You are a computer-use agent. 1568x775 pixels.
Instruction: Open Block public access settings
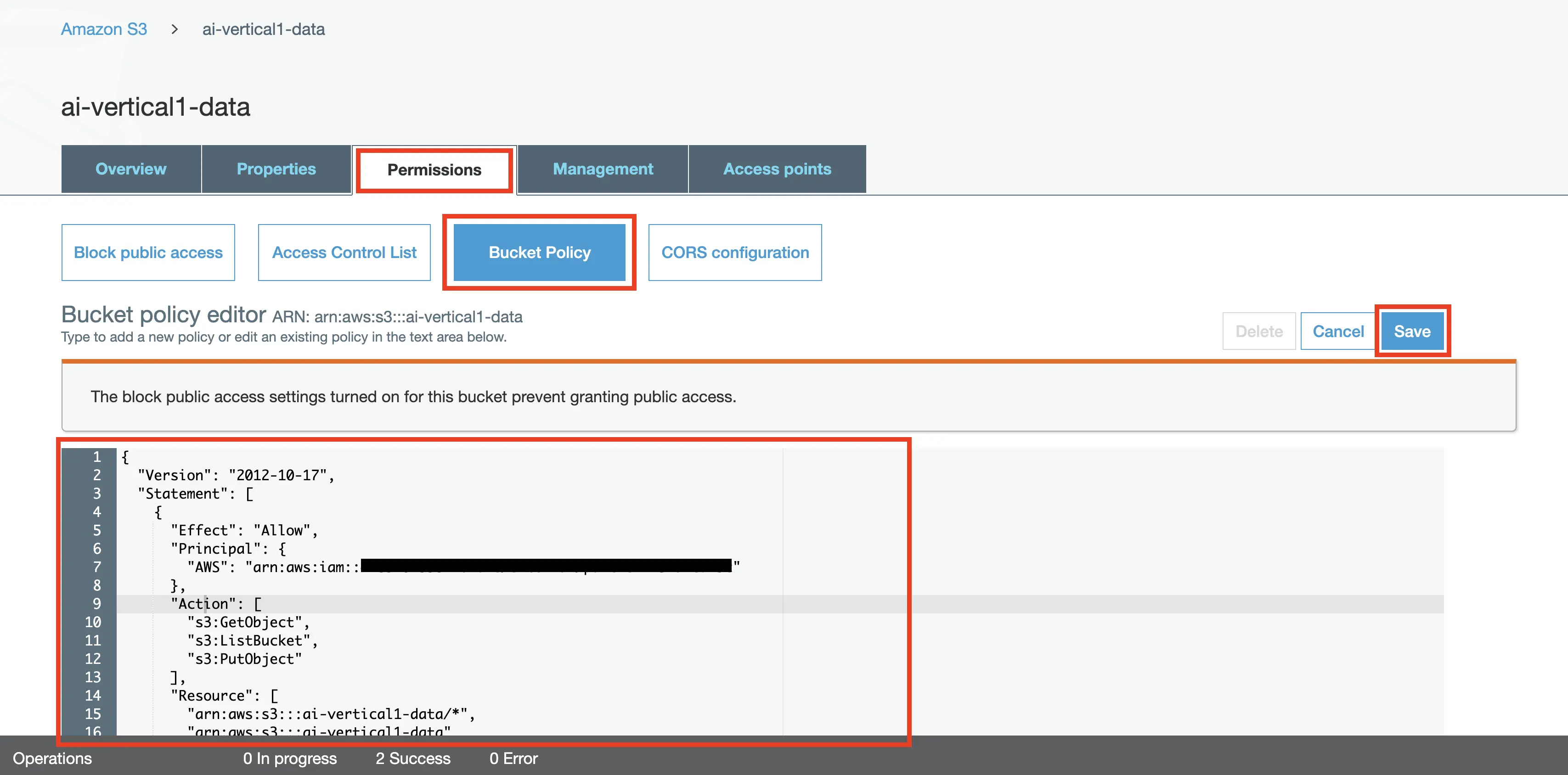pyautogui.click(x=148, y=253)
